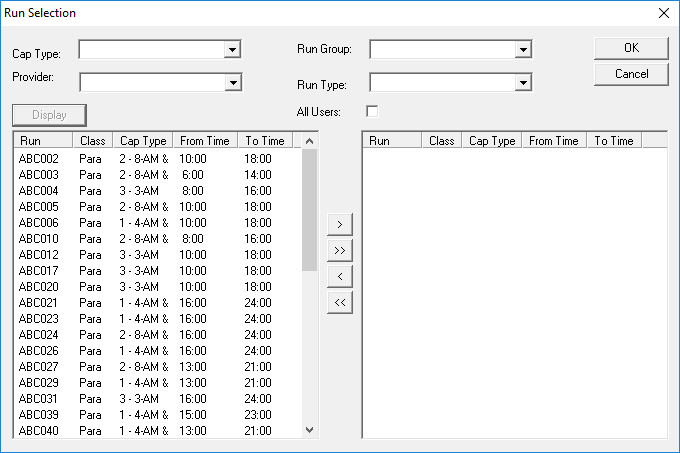Close the Run Selection dialog
680x453 pixels.
click(664, 13)
